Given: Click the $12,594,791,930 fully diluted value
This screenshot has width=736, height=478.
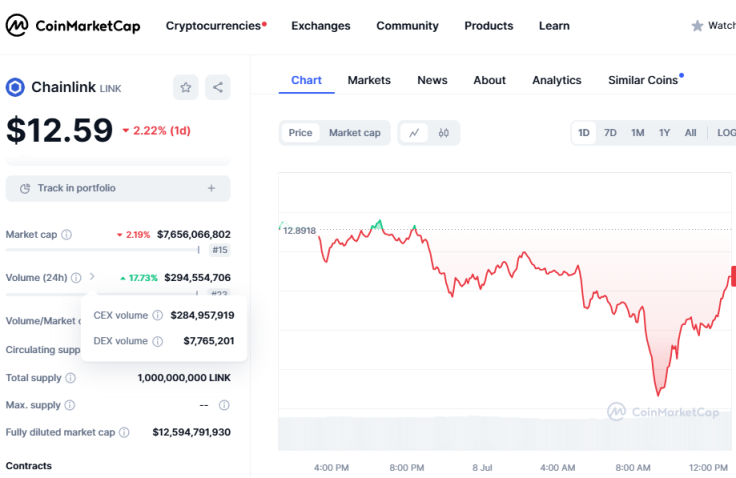Looking at the screenshot, I should 192,432.
